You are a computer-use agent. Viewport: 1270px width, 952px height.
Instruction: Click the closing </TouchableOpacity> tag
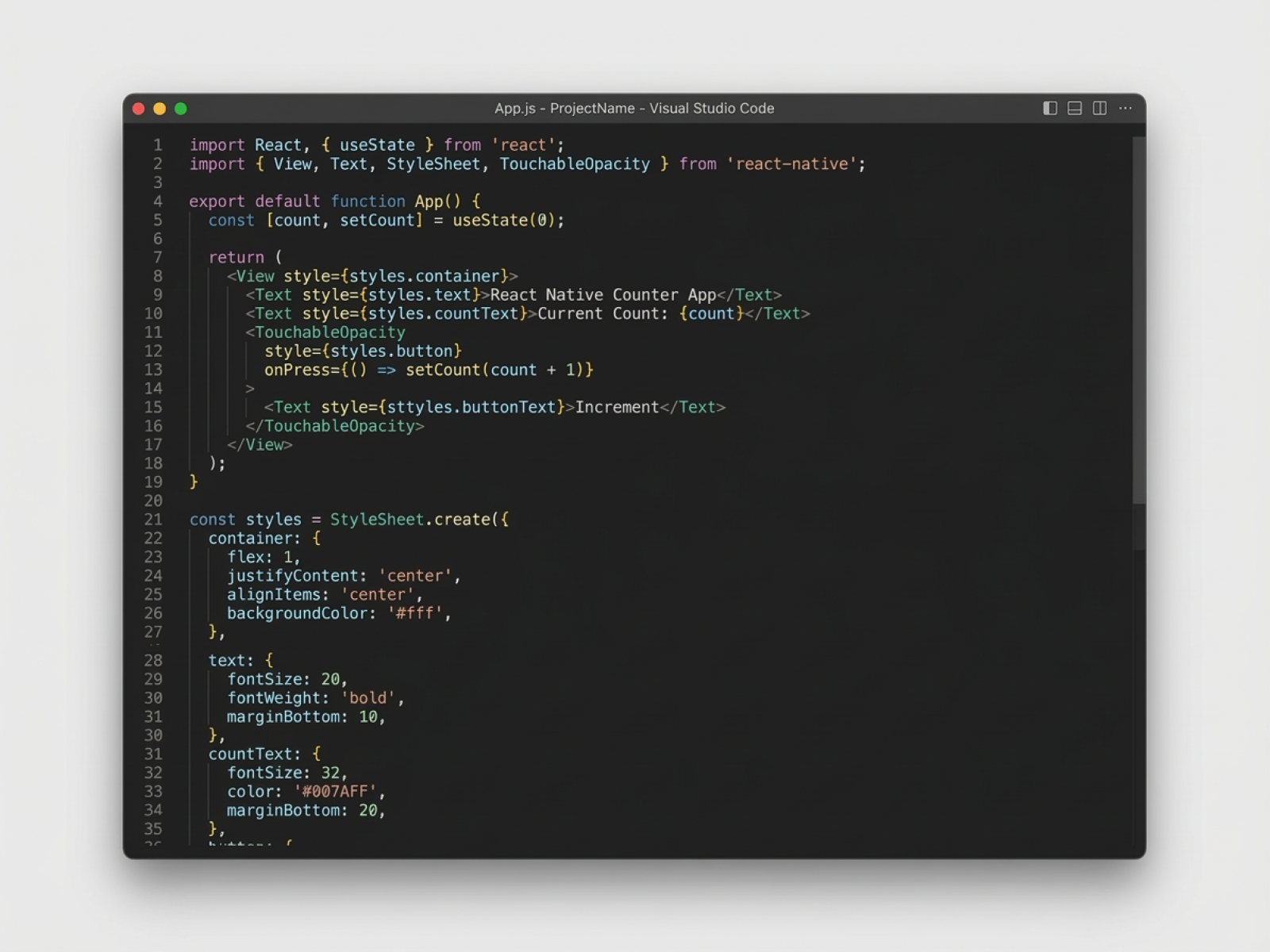[334, 427]
